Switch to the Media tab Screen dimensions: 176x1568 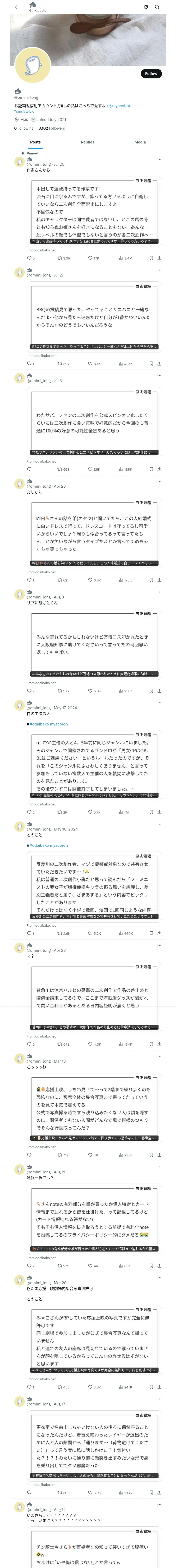click(x=139, y=142)
